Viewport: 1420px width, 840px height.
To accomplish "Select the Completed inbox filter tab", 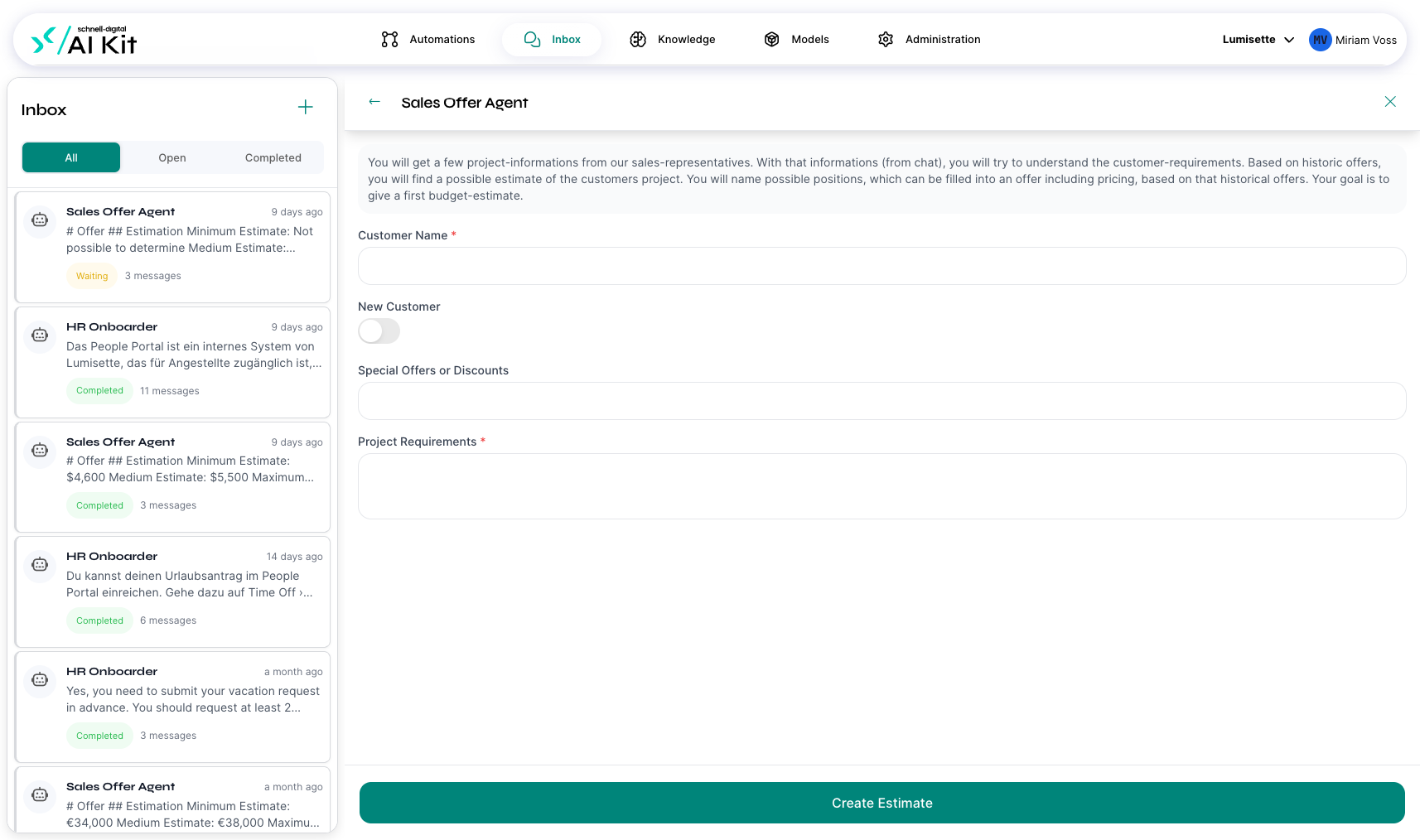I will pyautogui.click(x=273, y=157).
